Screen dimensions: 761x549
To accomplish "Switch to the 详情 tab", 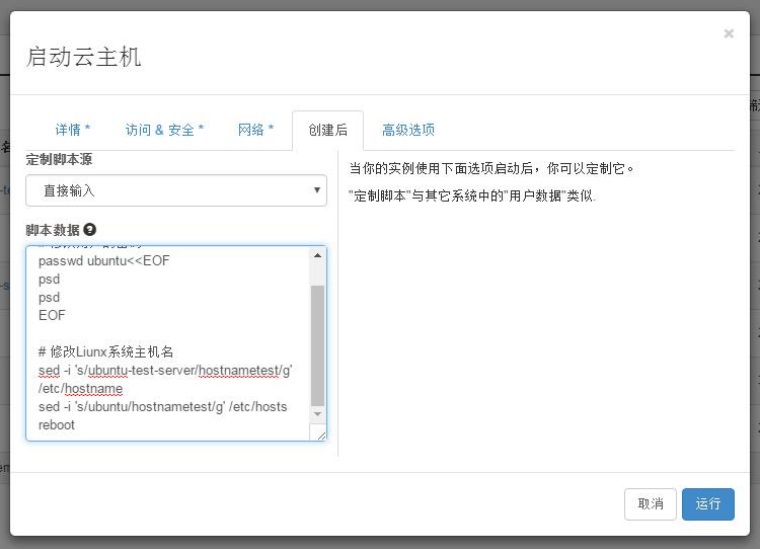I will [x=72, y=130].
